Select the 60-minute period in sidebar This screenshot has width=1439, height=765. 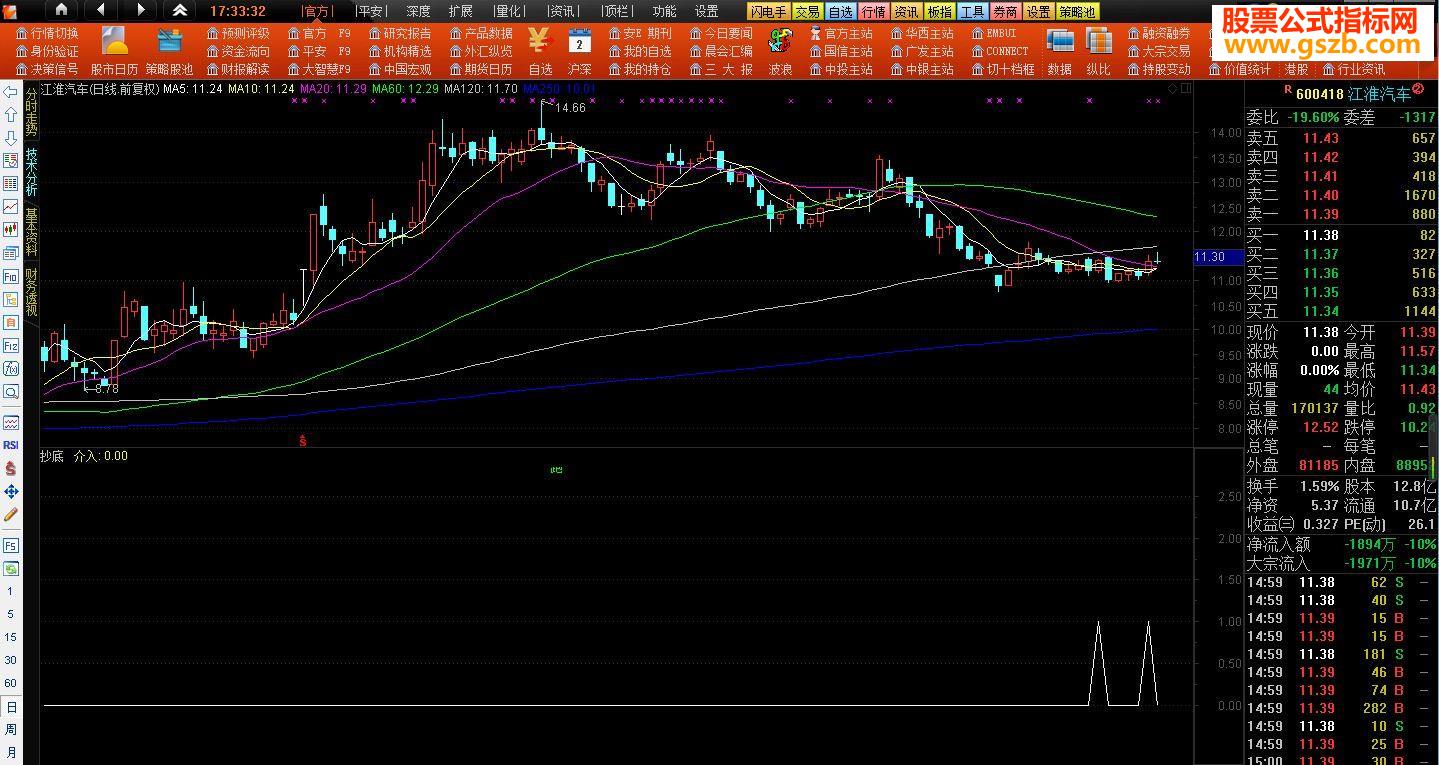(x=11, y=683)
